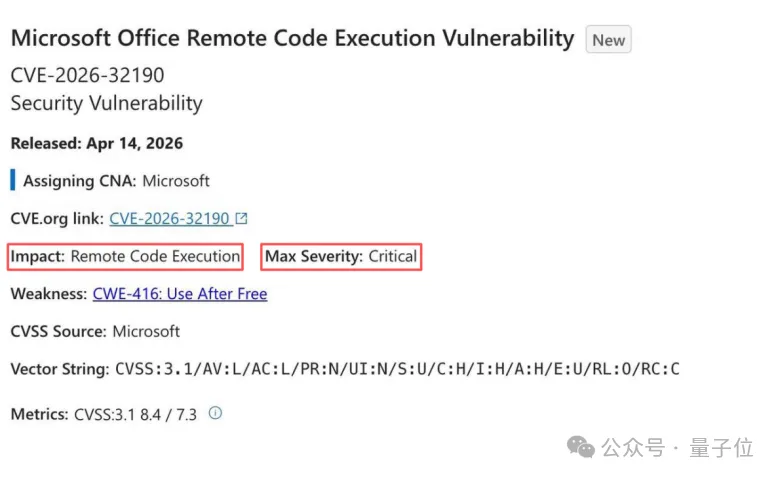The height and width of the screenshot is (478, 778).
Task: Click the CVSS Source: Microsoft line
Action: [x=95, y=331]
